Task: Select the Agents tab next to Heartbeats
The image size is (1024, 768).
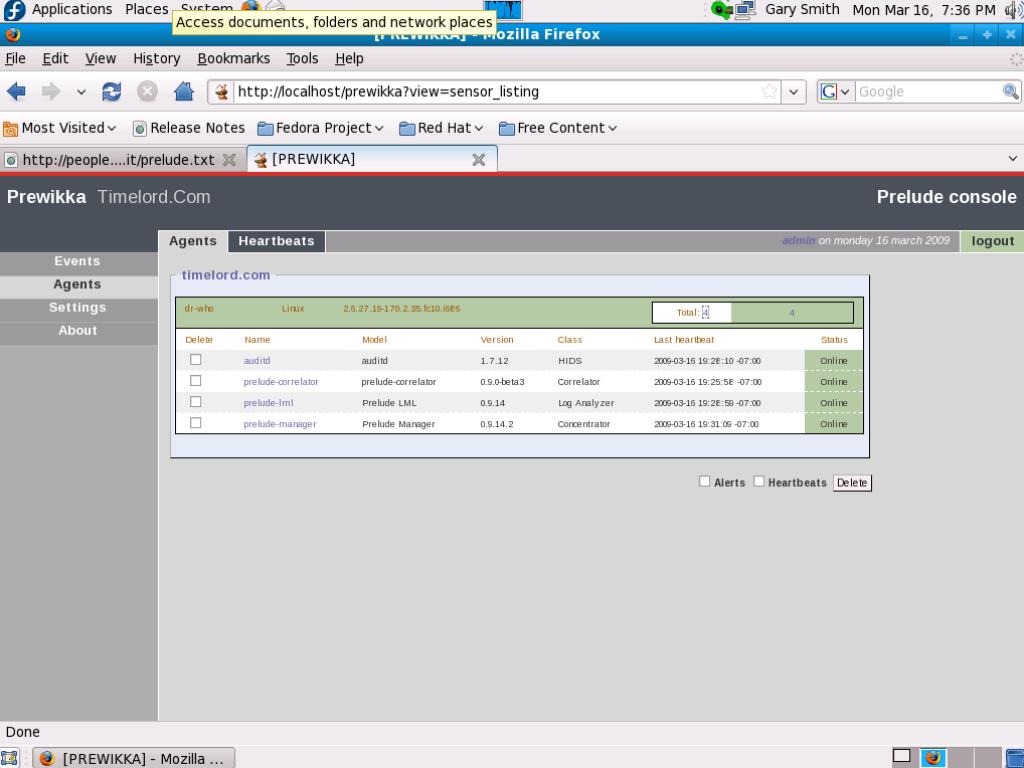Action: [x=193, y=241]
